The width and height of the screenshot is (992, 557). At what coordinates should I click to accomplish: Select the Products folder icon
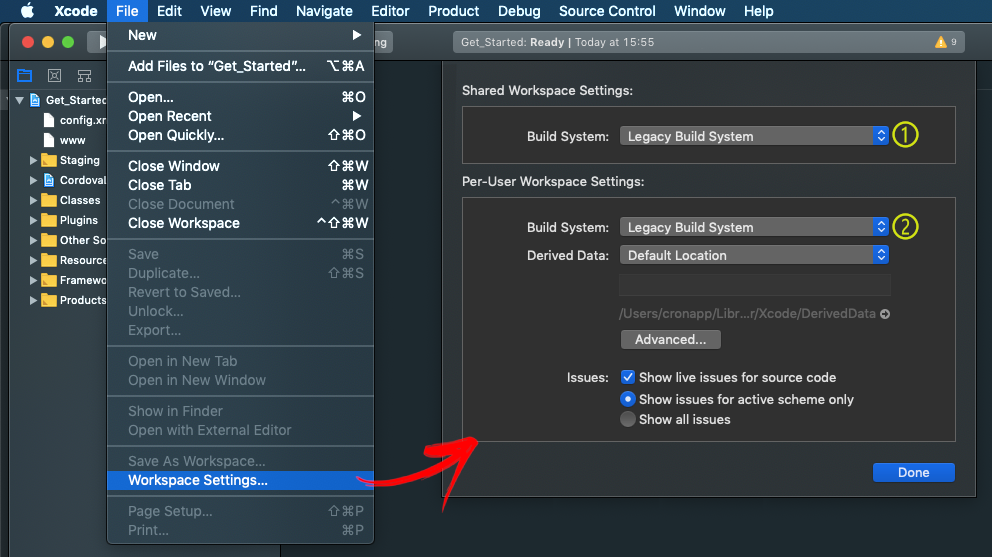pos(49,300)
